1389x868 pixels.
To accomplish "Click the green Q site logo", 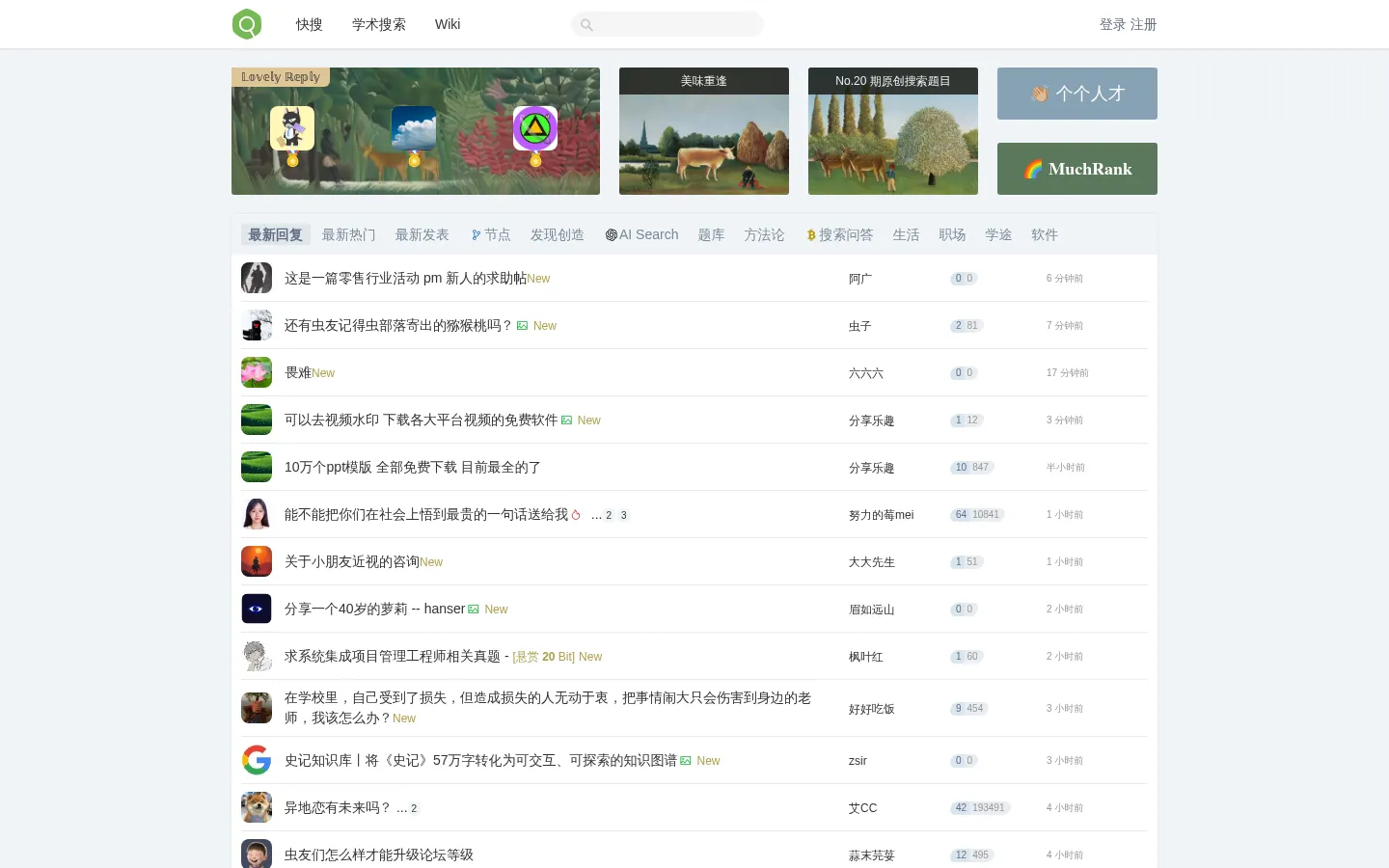I will click(247, 24).
